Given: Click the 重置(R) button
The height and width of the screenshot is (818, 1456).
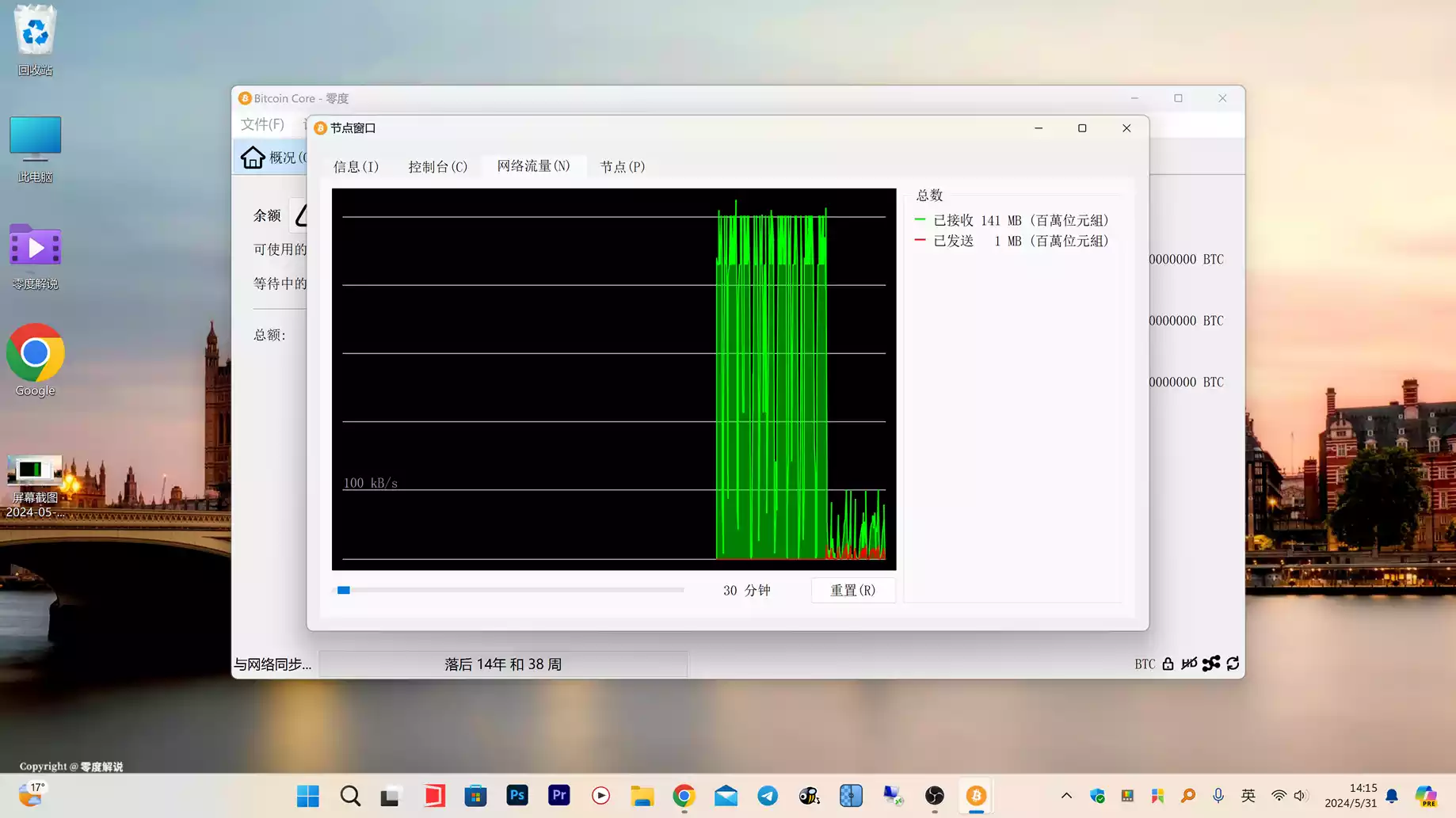Looking at the screenshot, I should pyautogui.click(x=853, y=590).
